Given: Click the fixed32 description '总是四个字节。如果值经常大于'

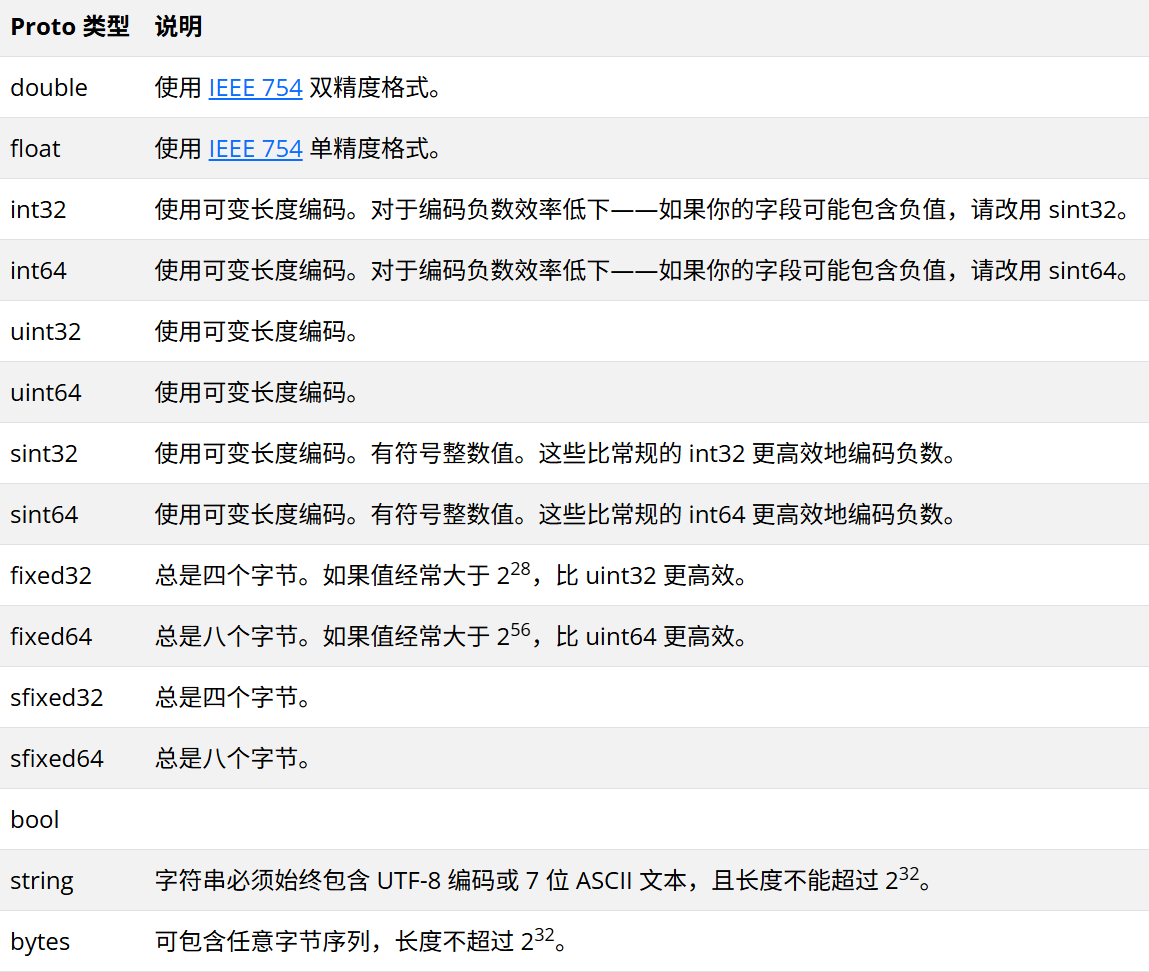Looking at the screenshot, I should click(x=322, y=575).
